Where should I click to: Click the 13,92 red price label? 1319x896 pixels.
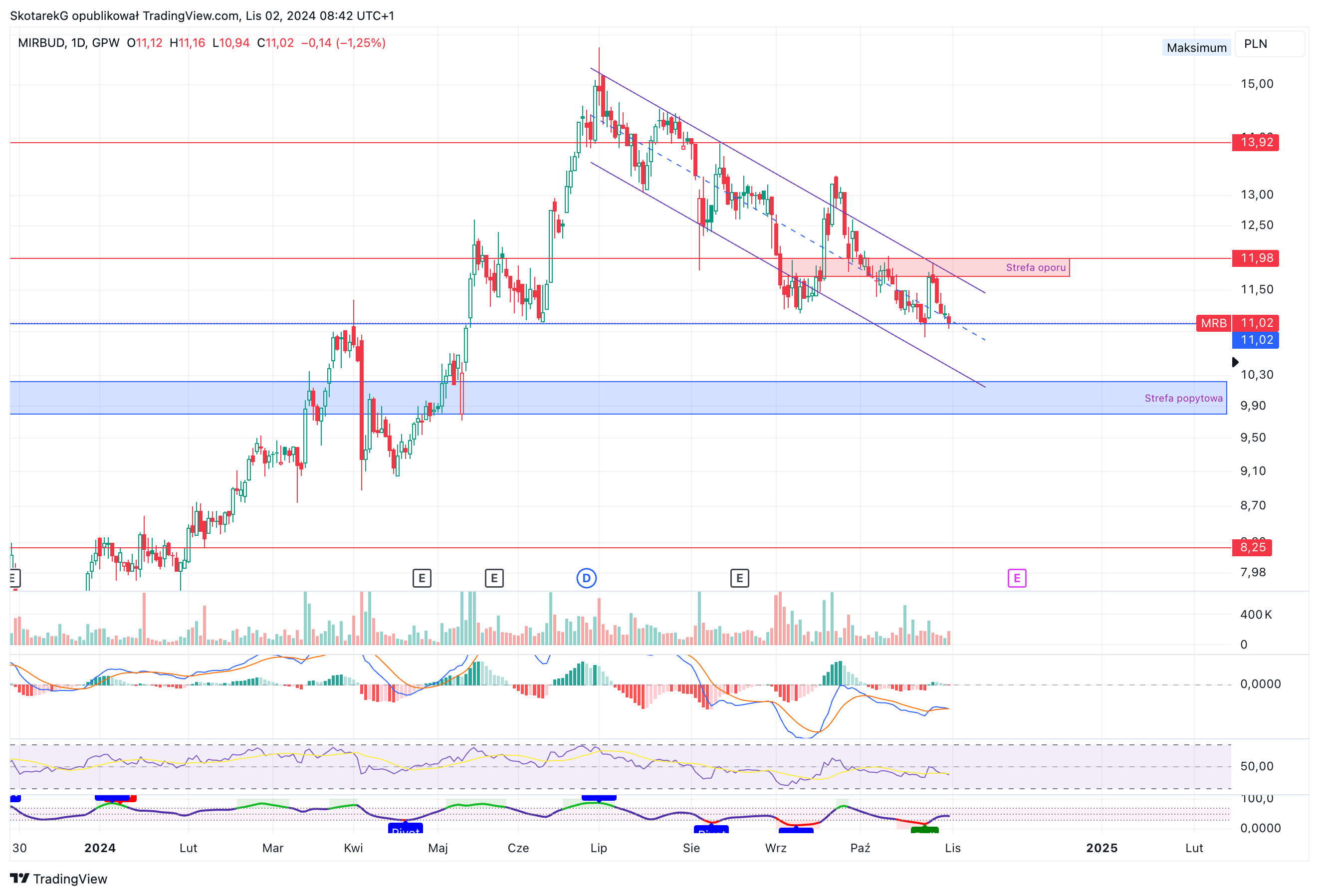[1256, 142]
